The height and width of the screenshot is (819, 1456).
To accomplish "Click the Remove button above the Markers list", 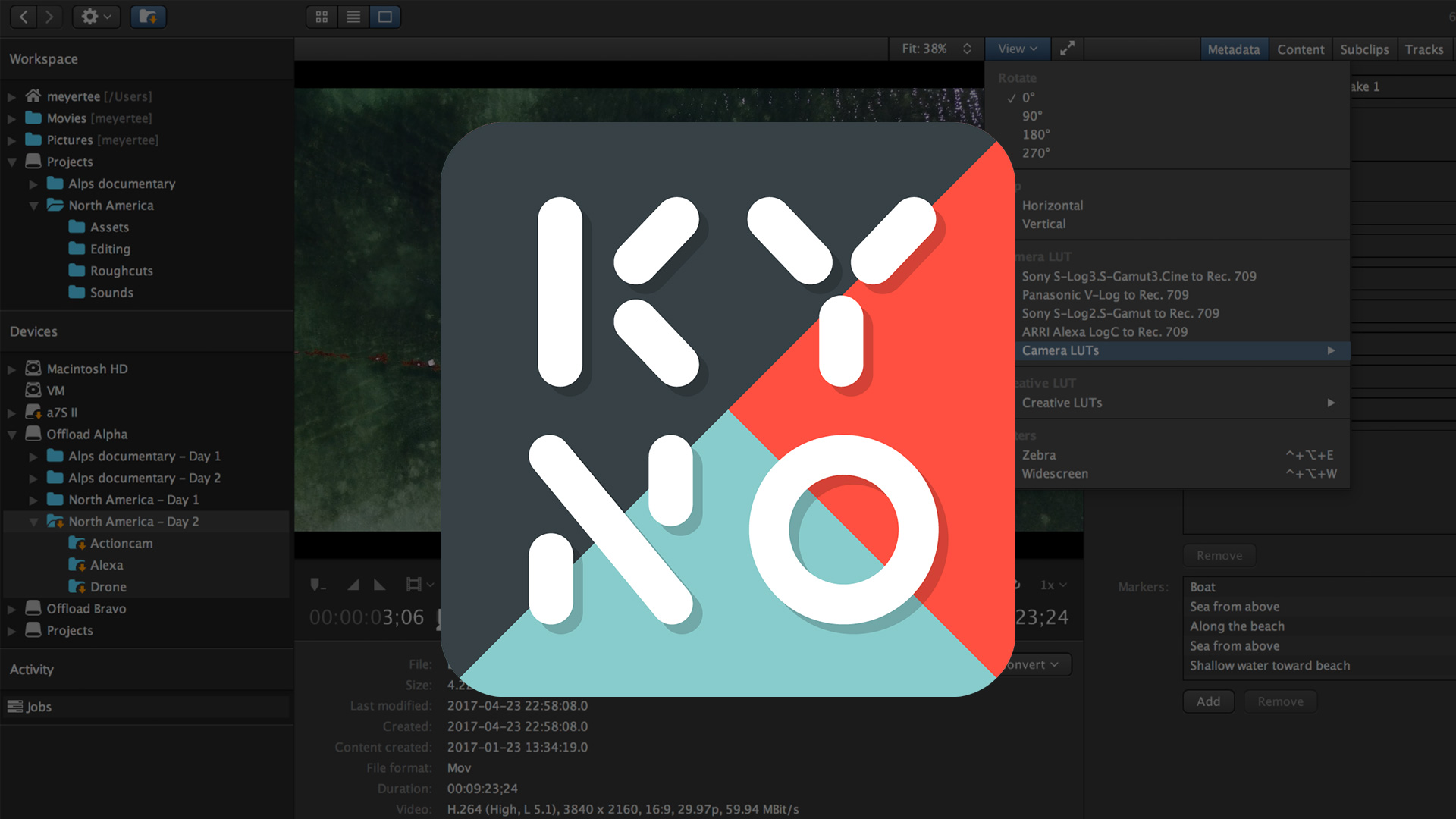I will point(1219,555).
